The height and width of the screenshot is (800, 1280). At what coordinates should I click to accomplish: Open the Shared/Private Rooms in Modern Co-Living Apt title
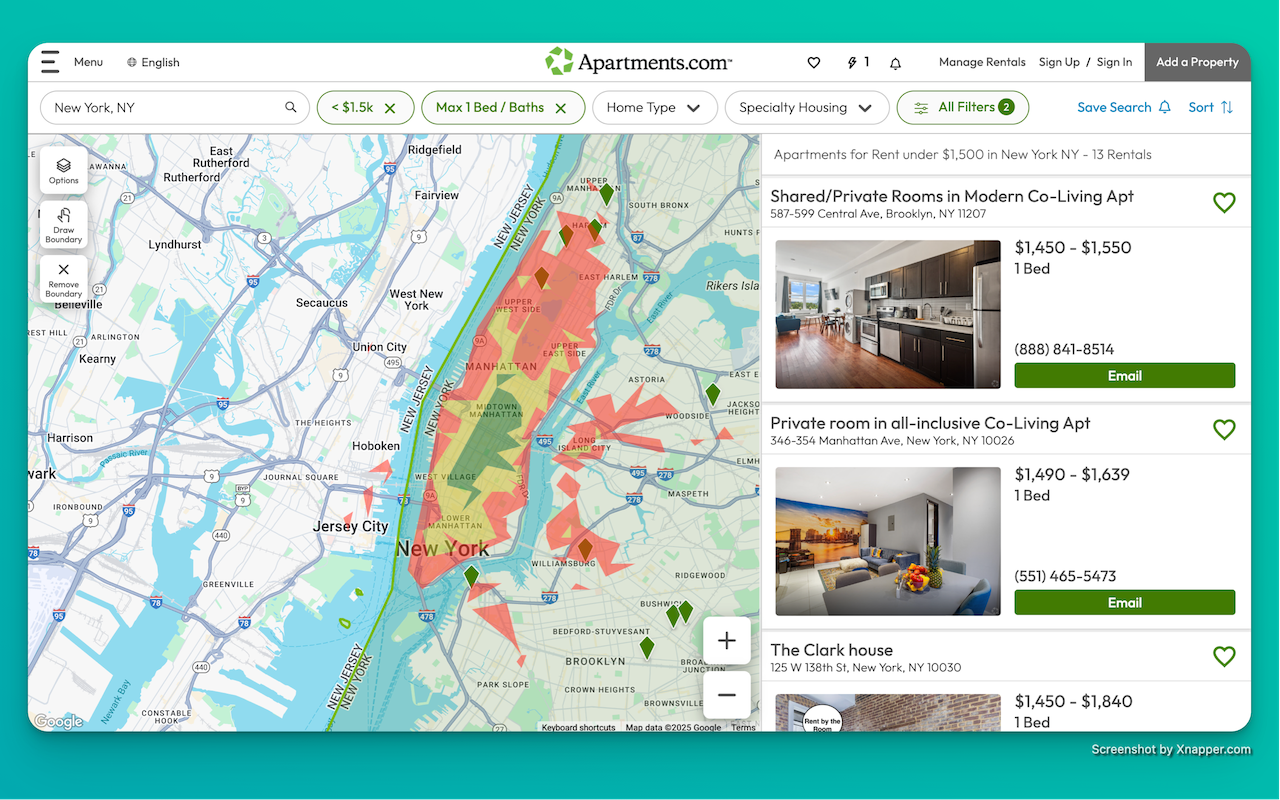click(952, 196)
